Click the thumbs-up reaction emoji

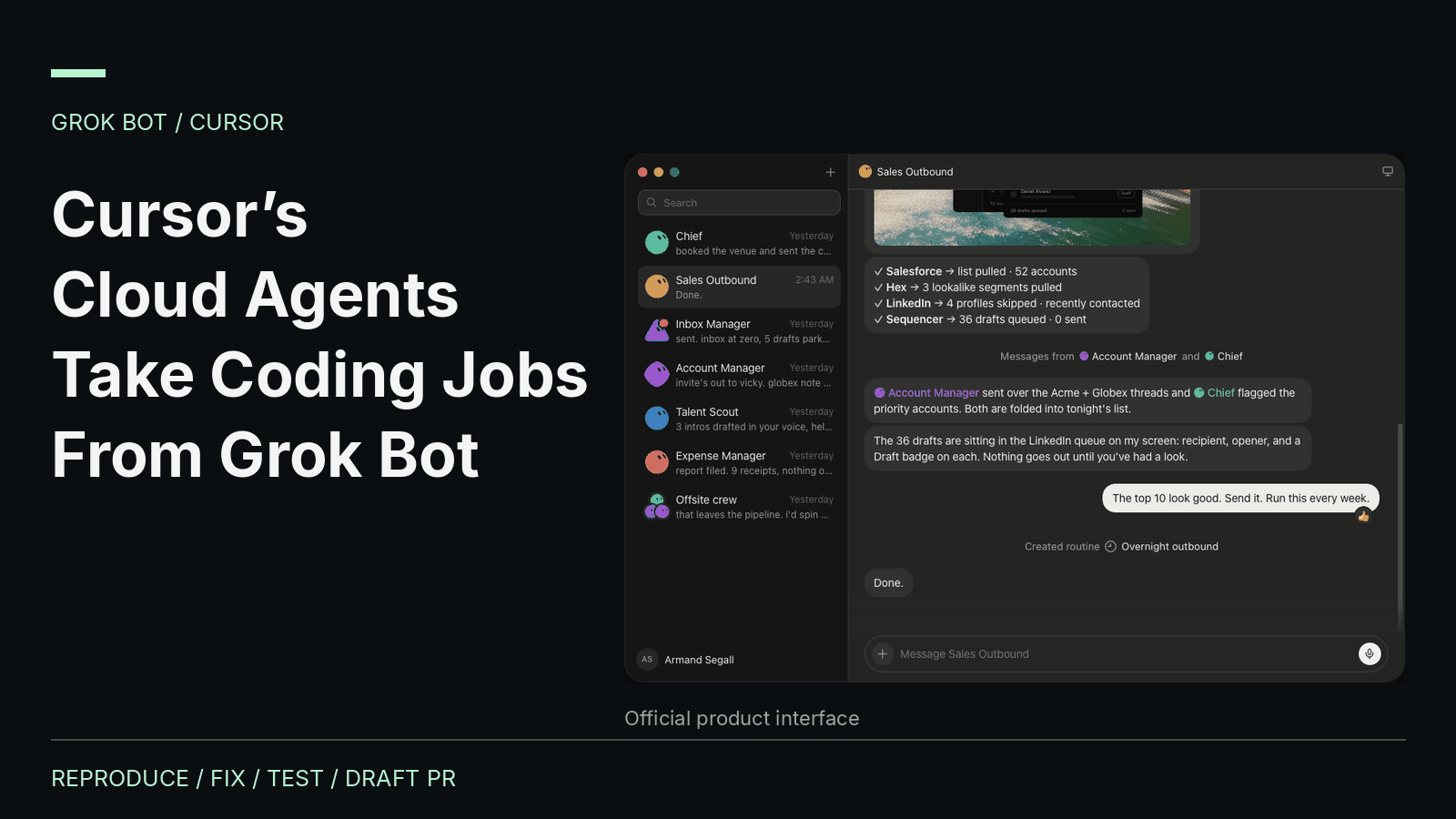(1363, 515)
